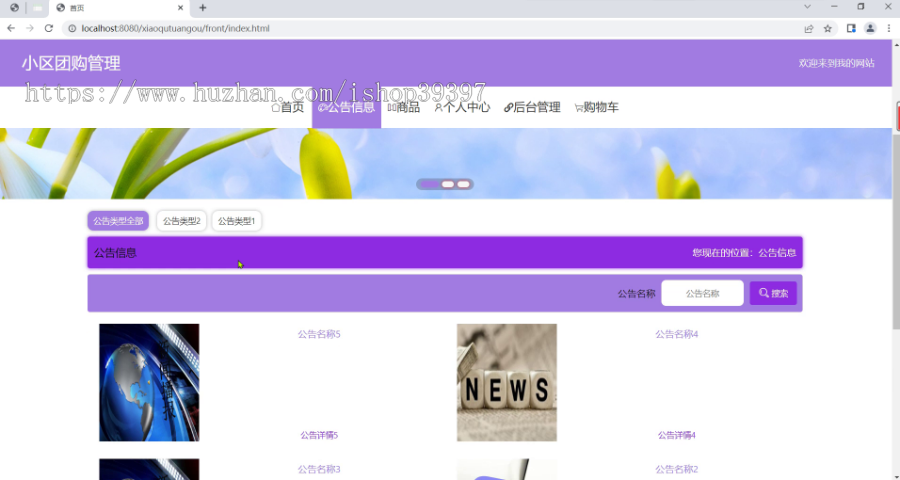Image resolution: width=900 pixels, height=480 pixels.
Task: Click the 搜索 button
Action: [773, 293]
